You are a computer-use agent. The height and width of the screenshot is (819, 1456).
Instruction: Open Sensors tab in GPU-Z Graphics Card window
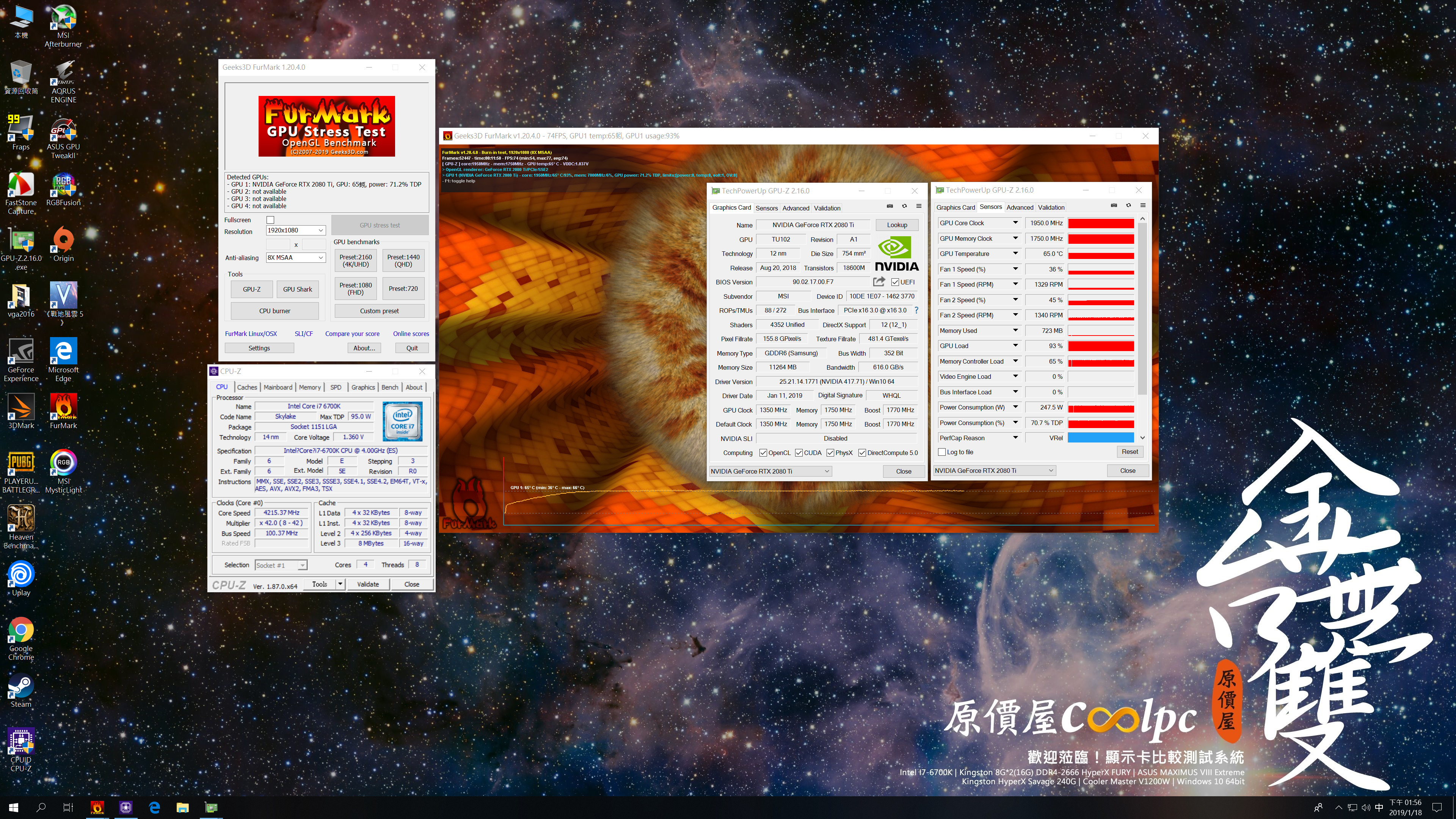(x=766, y=208)
